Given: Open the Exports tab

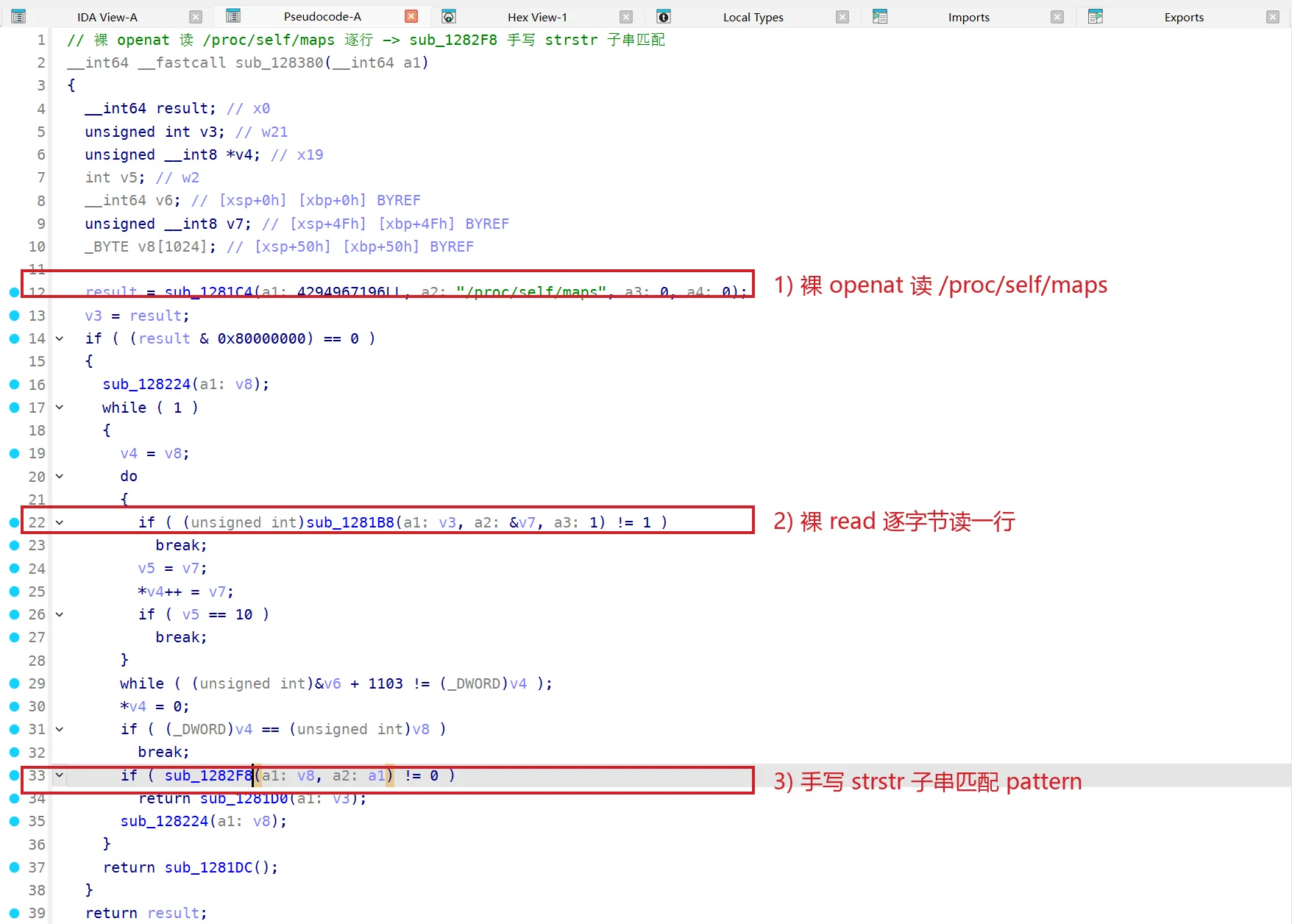Looking at the screenshot, I should (1184, 17).
